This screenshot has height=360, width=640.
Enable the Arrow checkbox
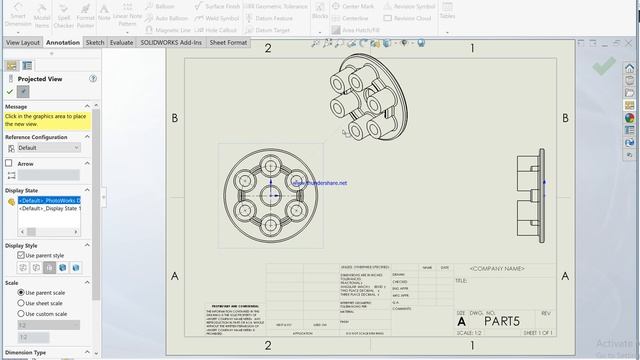pyautogui.click(x=9, y=163)
